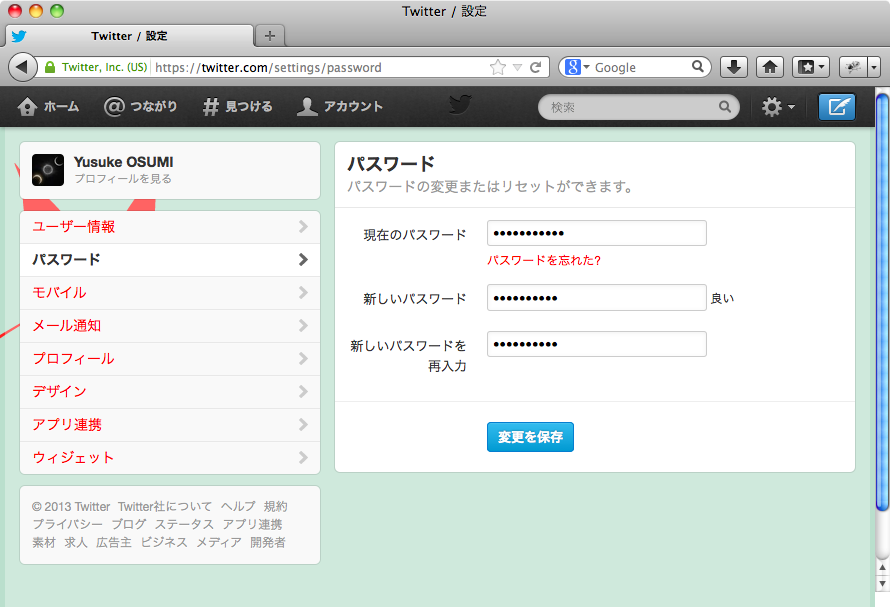890x607 pixels.
Task: Bookmark page with the star icon
Action: click(498, 68)
